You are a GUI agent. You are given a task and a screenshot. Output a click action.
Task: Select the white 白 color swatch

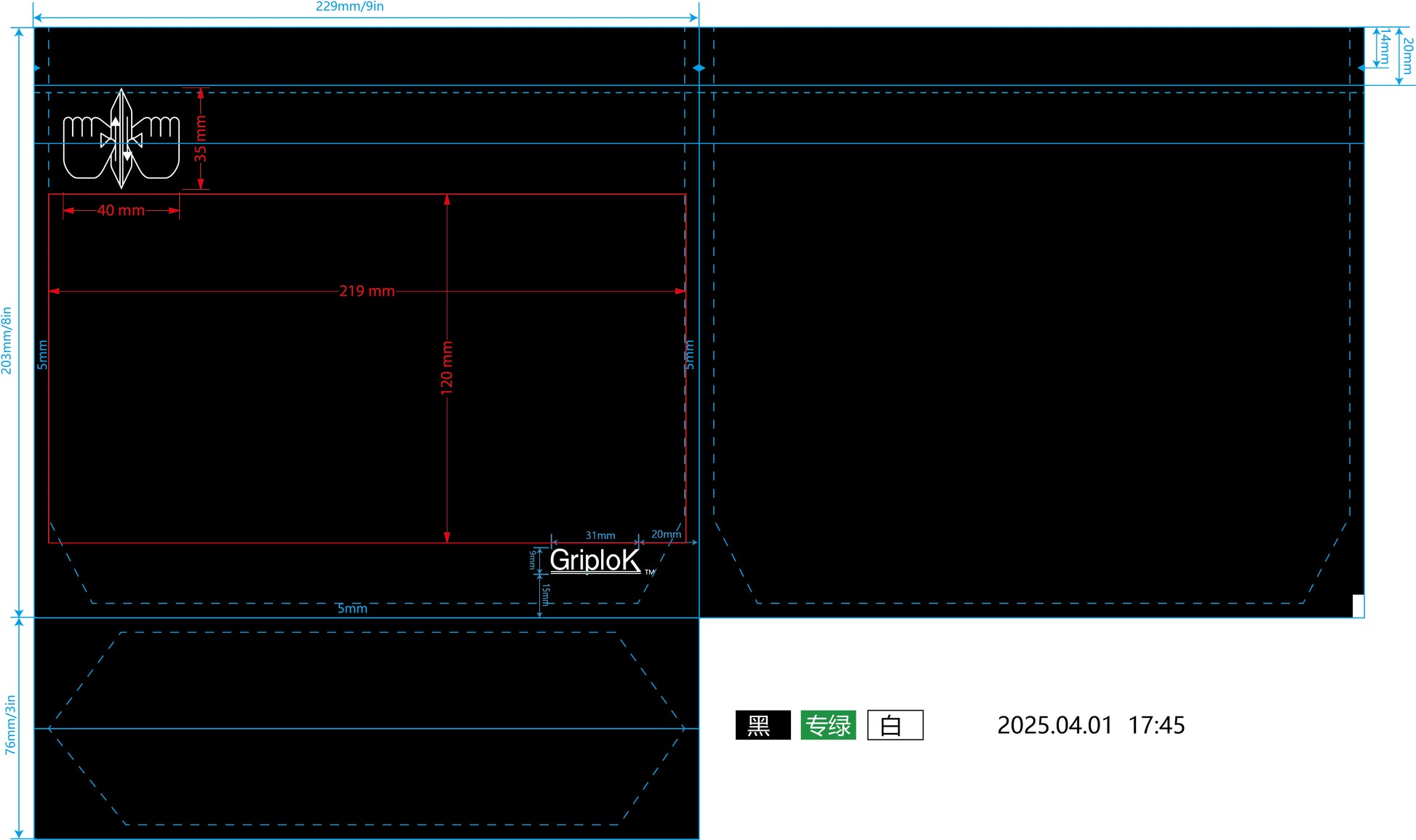[x=895, y=725]
